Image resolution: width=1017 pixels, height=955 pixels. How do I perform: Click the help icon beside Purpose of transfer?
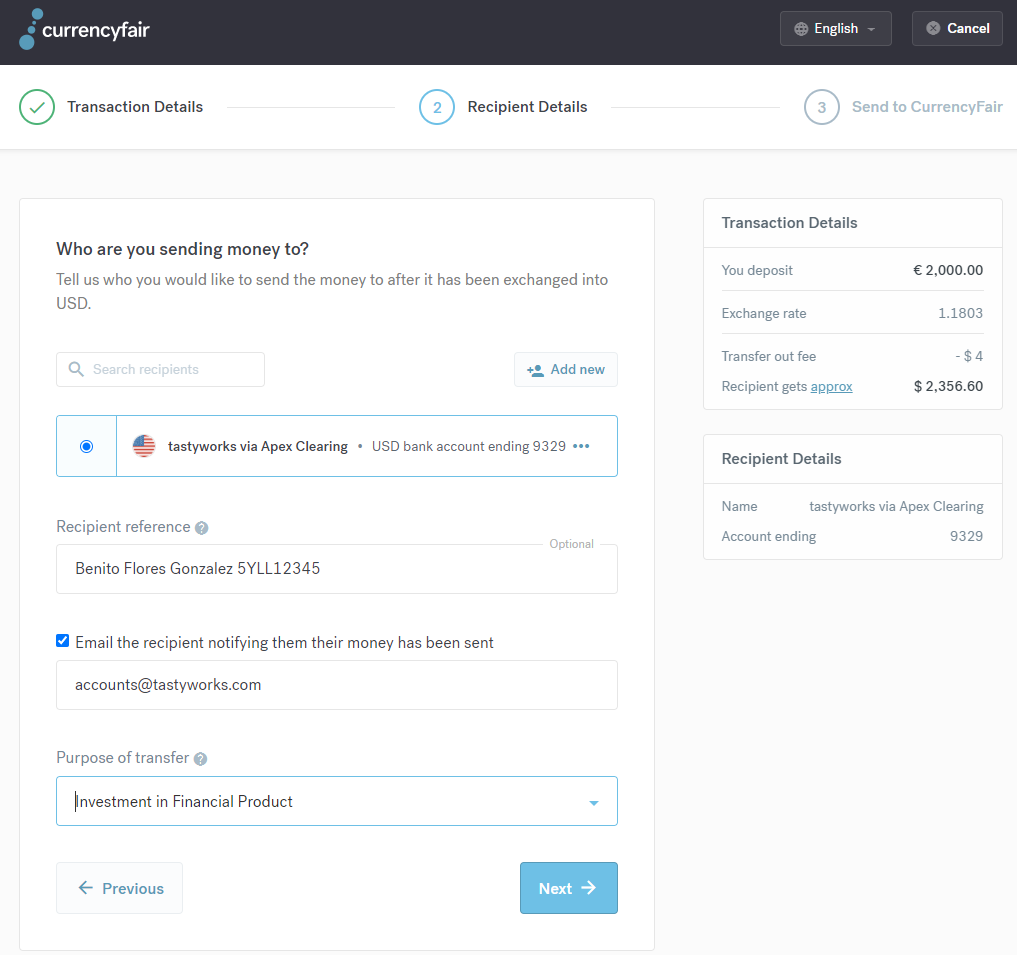pos(200,758)
